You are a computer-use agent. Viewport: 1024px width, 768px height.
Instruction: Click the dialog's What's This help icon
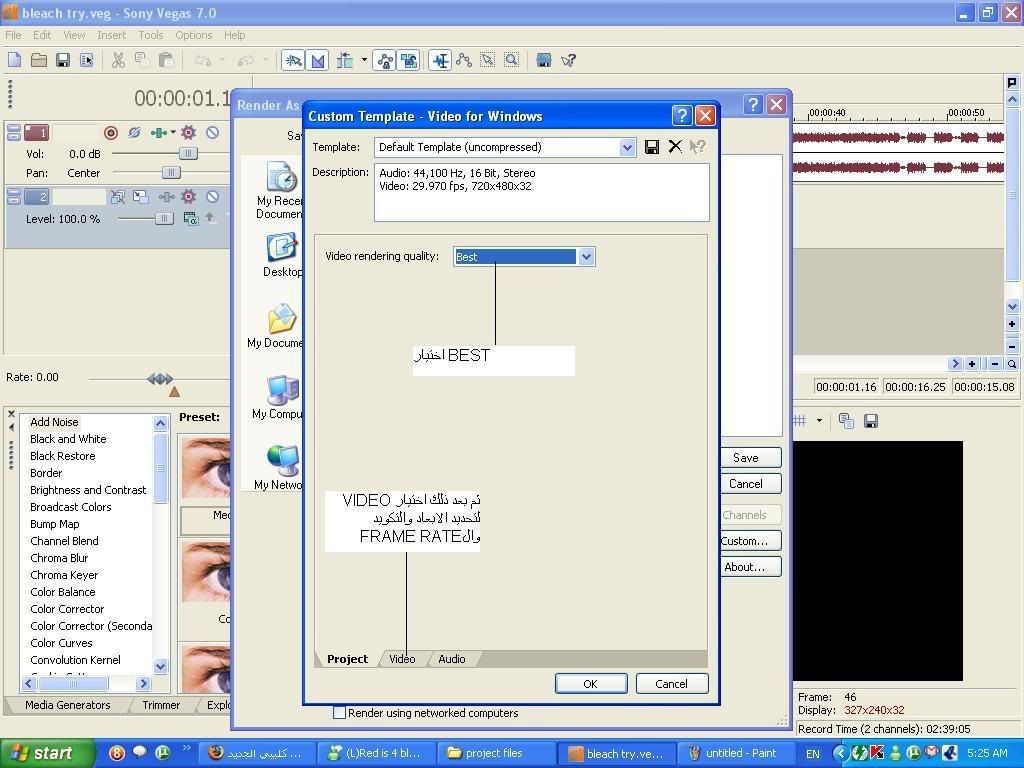[698, 147]
